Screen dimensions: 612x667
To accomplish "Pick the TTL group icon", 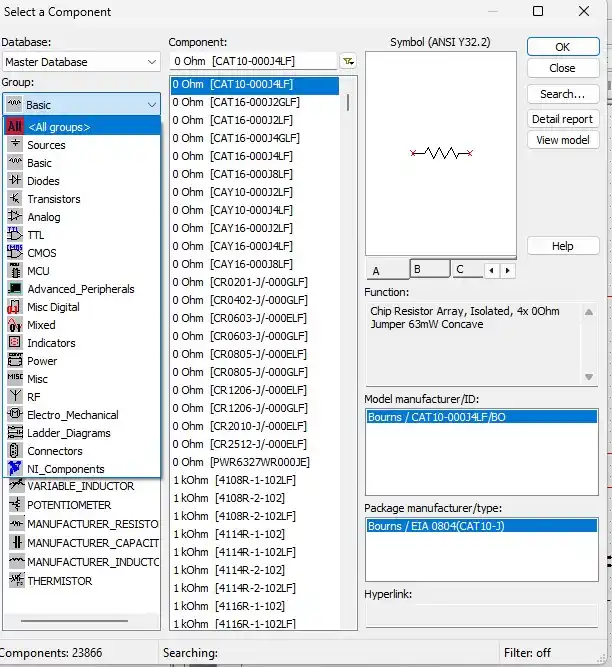I will coord(15,234).
